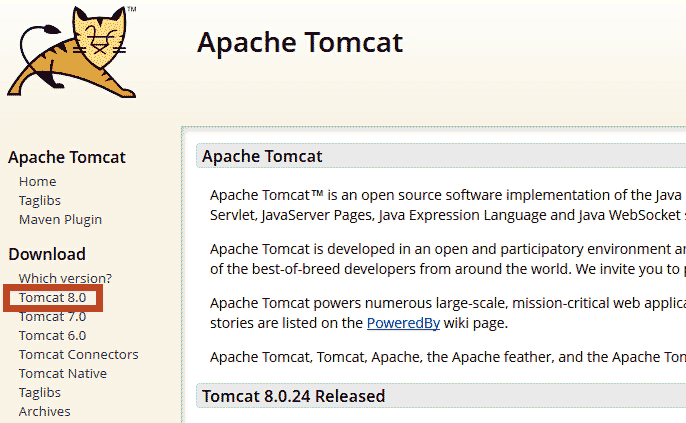This screenshot has height=423, width=686.
Task: Go to the Maven Plugin page
Action: coord(60,219)
